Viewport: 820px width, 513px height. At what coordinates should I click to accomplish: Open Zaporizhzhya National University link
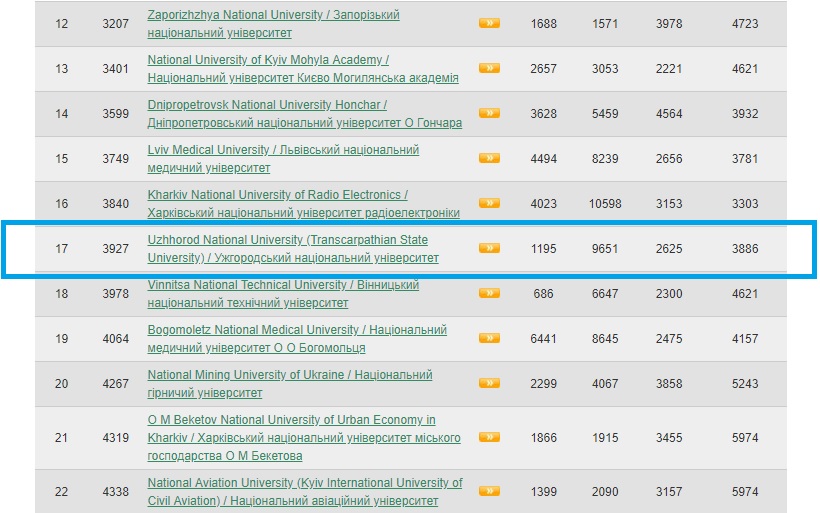tap(273, 24)
